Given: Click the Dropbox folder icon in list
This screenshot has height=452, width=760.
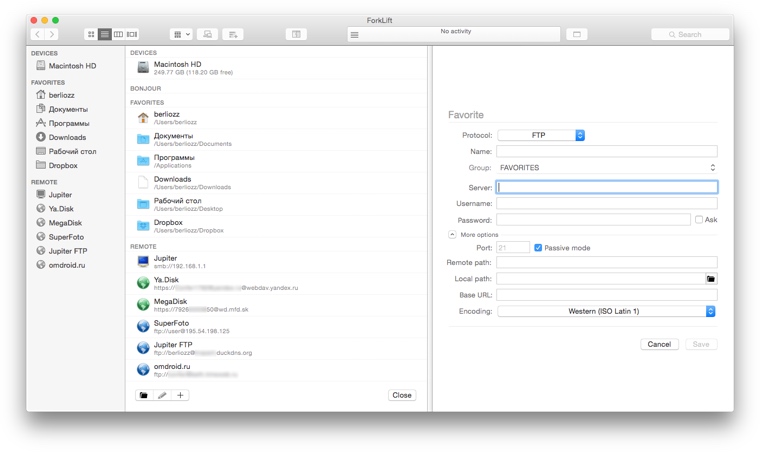Looking at the screenshot, I should (x=143, y=226).
